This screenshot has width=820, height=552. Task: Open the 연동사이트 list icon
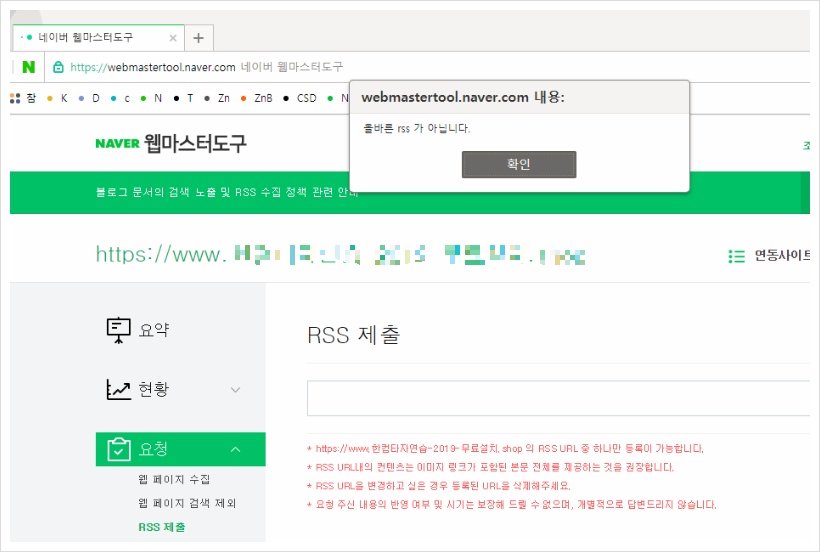pyautogui.click(x=736, y=256)
